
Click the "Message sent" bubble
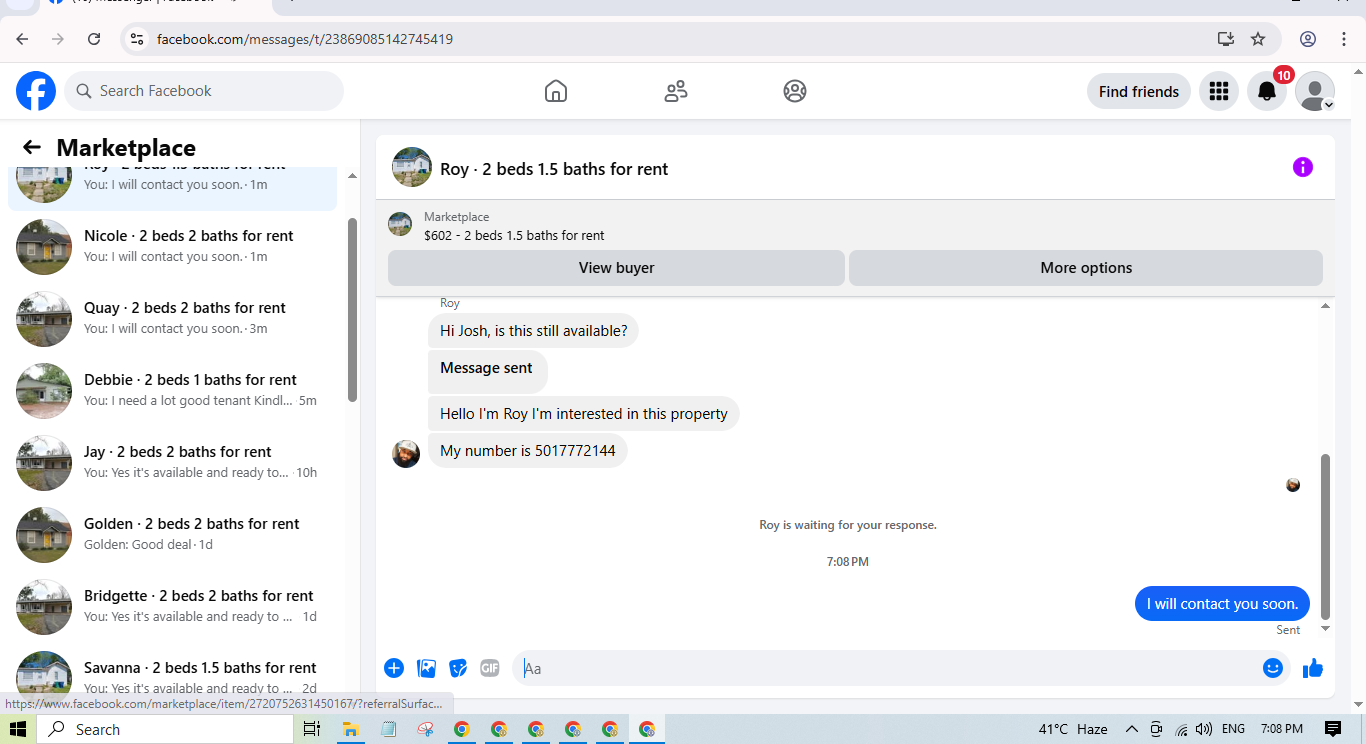click(487, 369)
